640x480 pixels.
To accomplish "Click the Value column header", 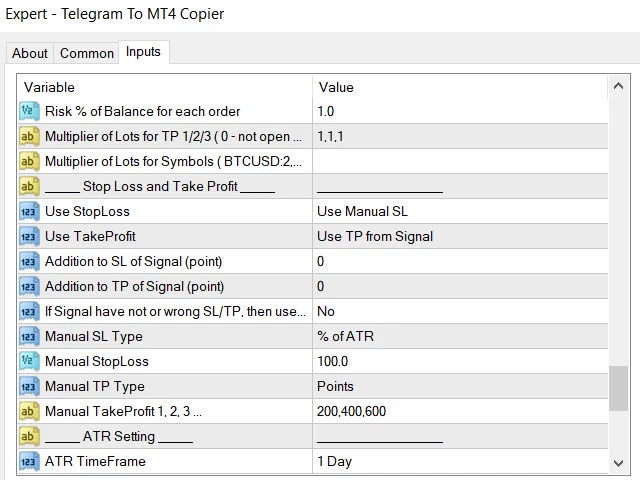I will pos(460,87).
